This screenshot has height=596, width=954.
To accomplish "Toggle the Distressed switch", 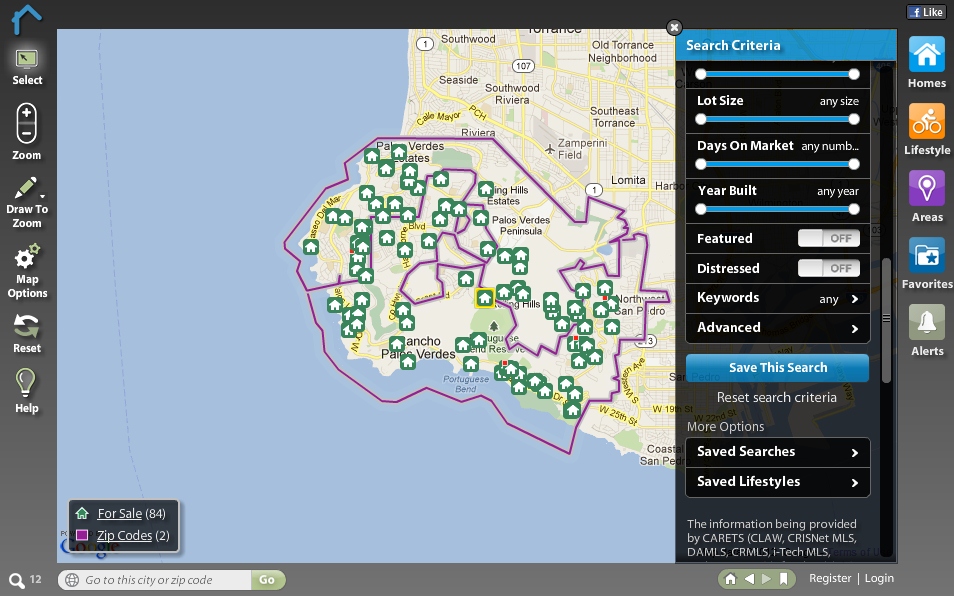I will coord(829,268).
